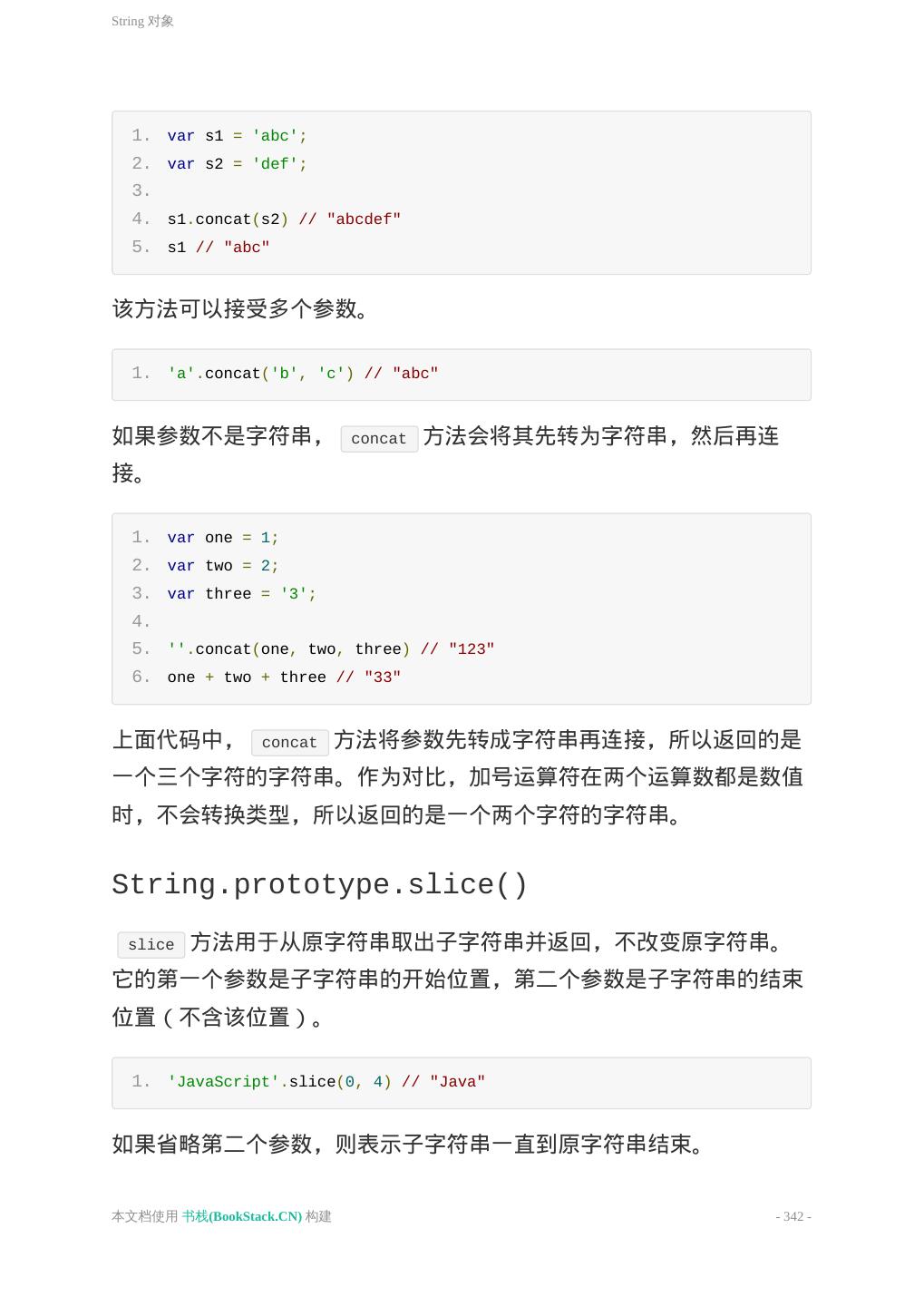Open the 书栈(BookStack.CN) footer link
Image resolution: width=924 pixels, height=1306 pixels.
pyautogui.click(x=241, y=1216)
